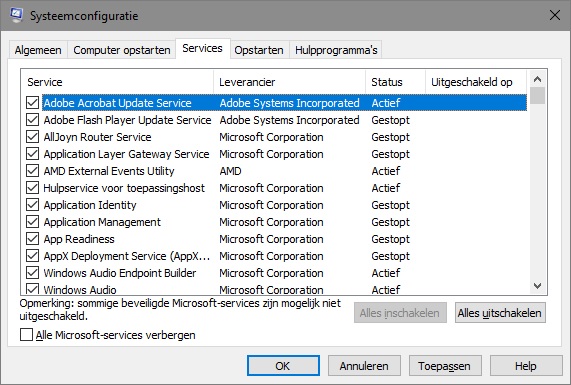The height and width of the screenshot is (385, 571).
Task: Click the Alles inschakelen button
Action: coord(400,313)
